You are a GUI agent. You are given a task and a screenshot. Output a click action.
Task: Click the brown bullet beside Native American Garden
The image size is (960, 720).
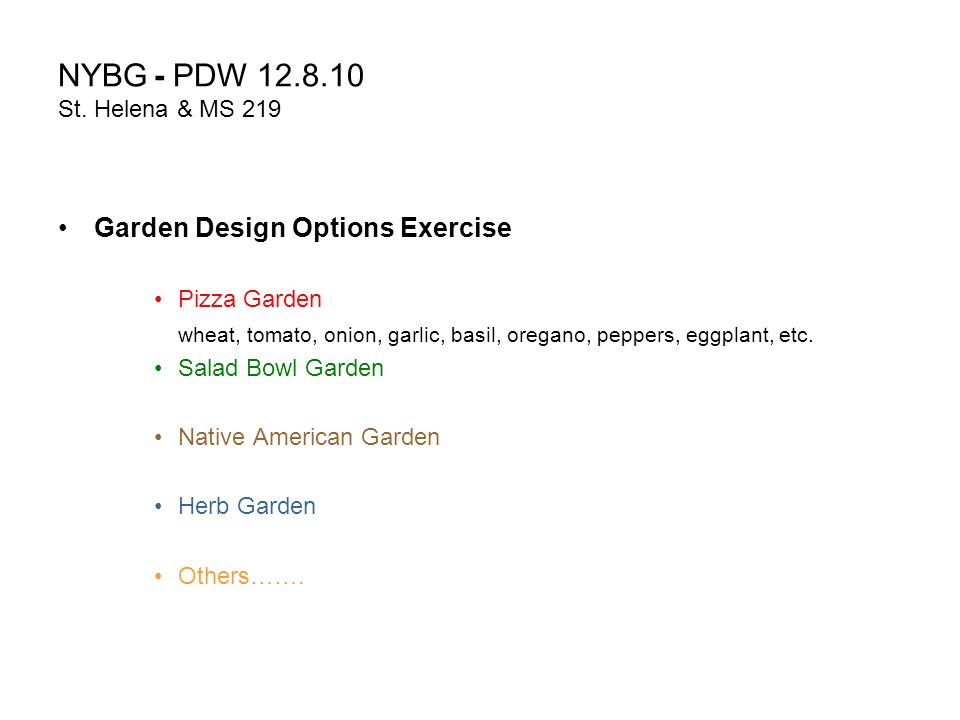159,438
